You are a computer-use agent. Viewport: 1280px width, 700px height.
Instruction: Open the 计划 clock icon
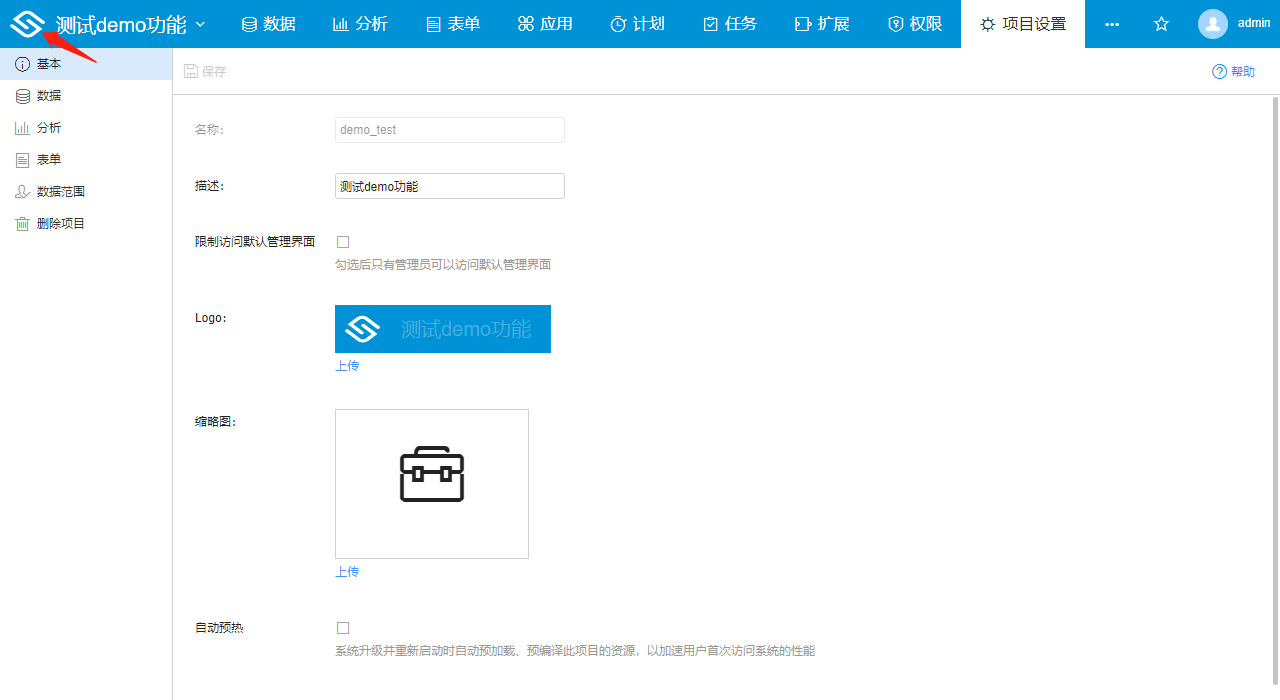[x=617, y=23]
